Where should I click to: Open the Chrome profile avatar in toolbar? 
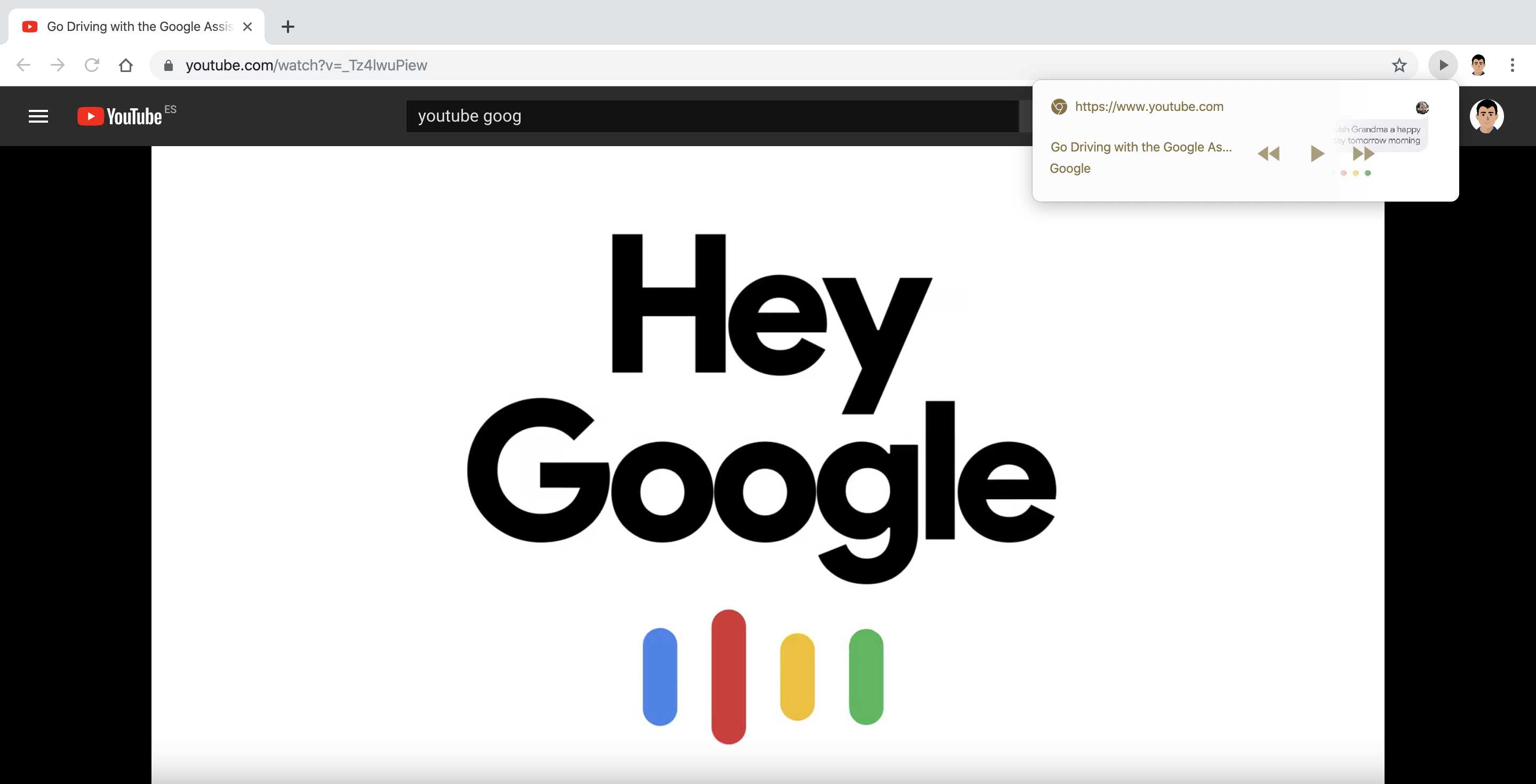click(x=1477, y=65)
